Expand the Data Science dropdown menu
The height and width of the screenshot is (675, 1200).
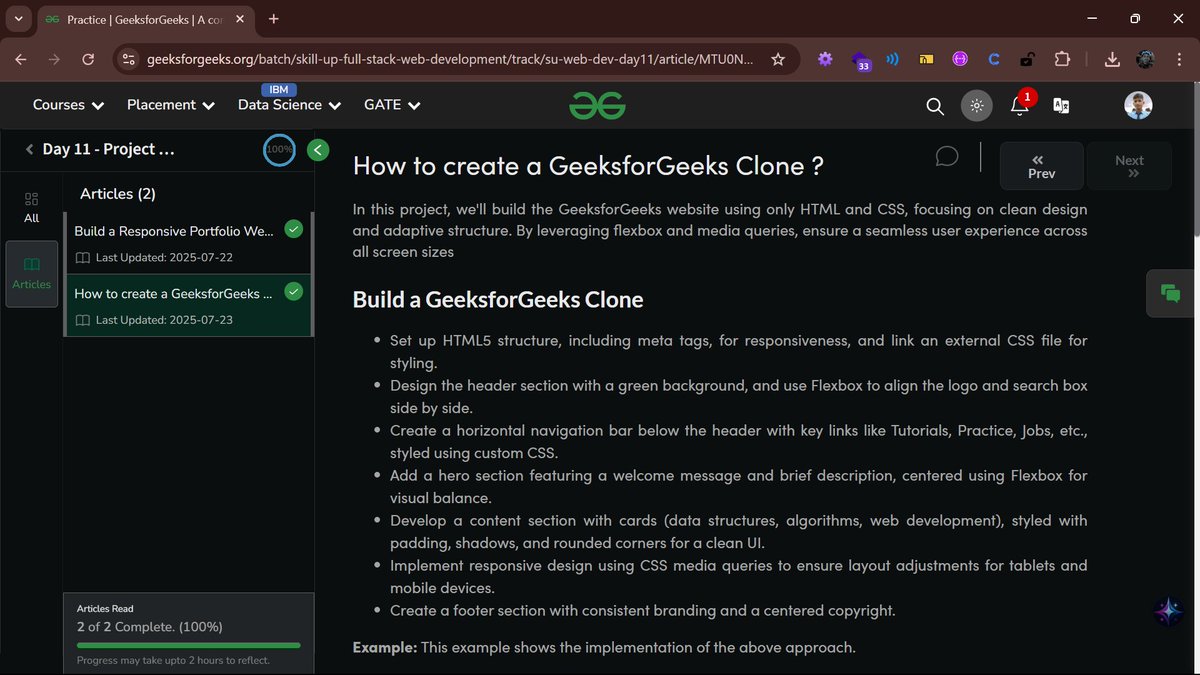pyautogui.click(x=289, y=105)
